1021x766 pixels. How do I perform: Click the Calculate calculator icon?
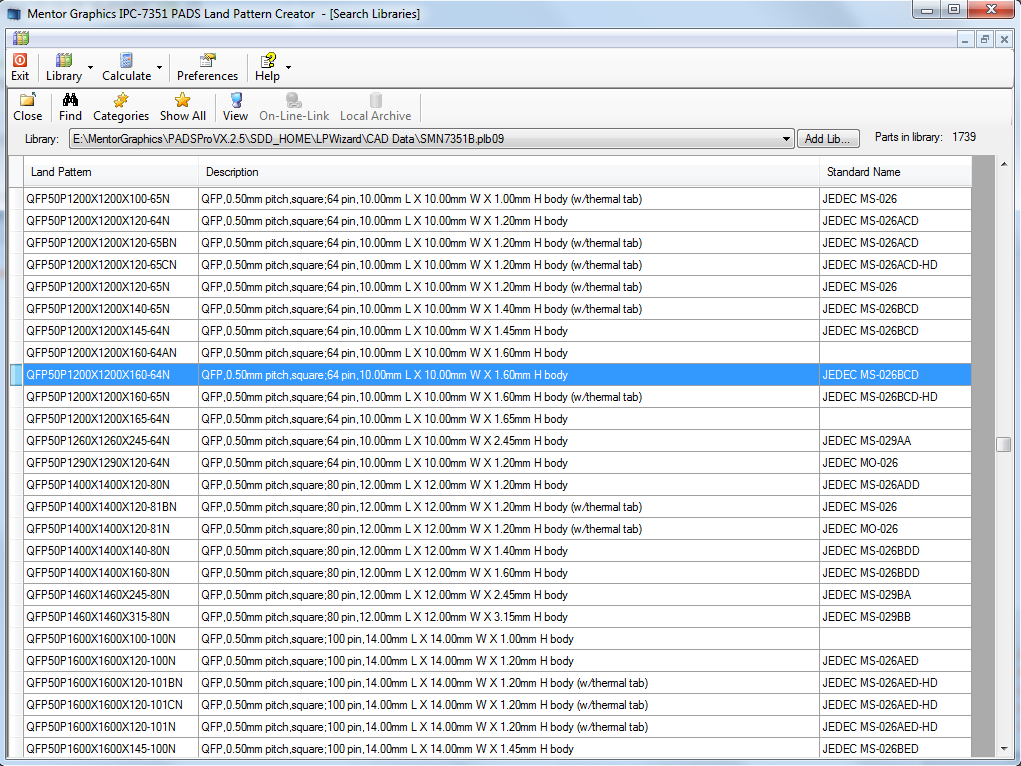point(126,61)
